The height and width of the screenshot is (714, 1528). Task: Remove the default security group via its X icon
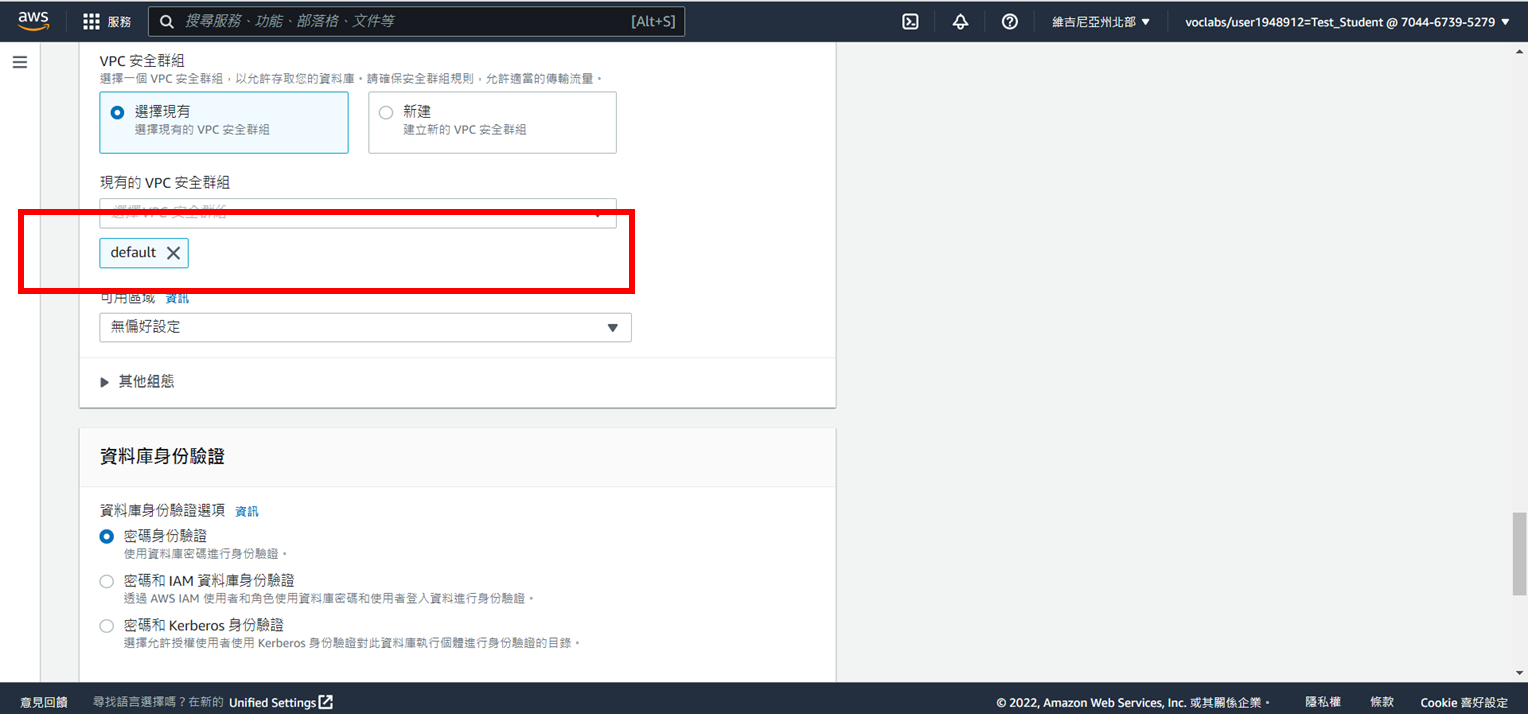point(176,252)
